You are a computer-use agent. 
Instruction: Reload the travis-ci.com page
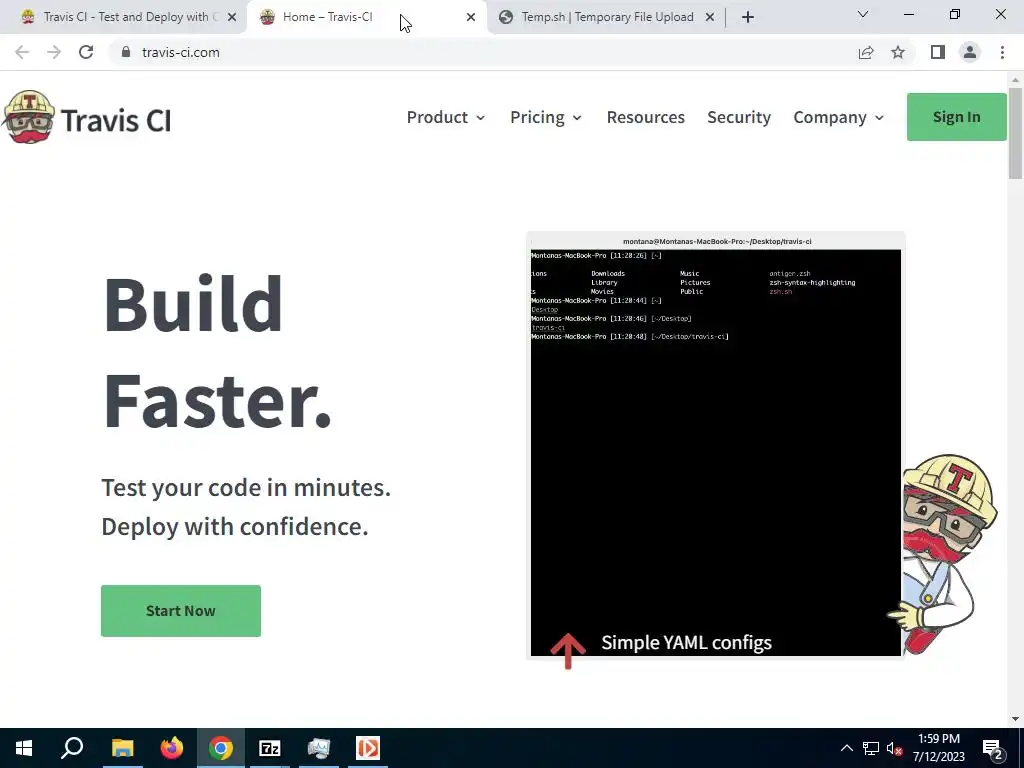(x=86, y=52)
